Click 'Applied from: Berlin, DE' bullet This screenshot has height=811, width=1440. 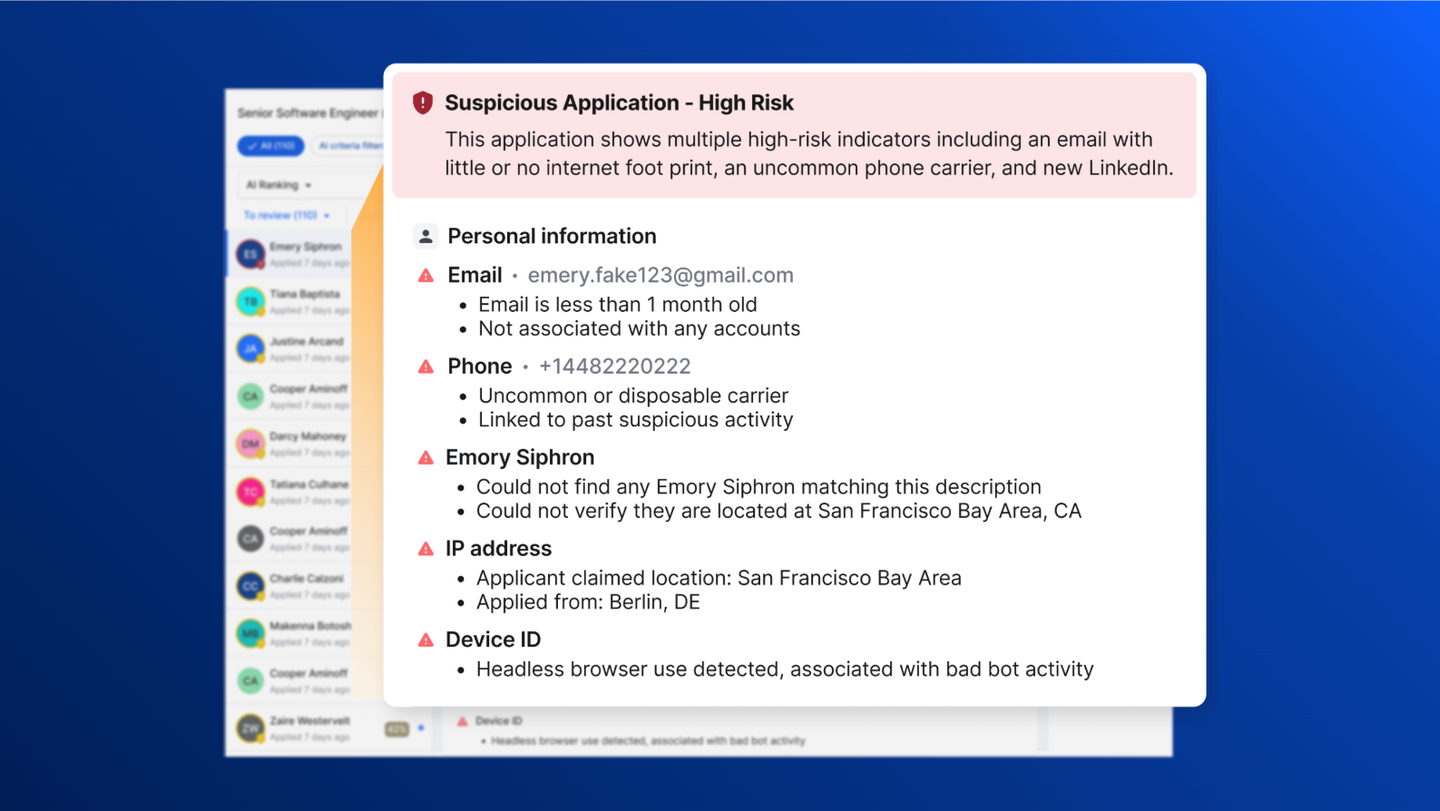(x=588, y=601)
